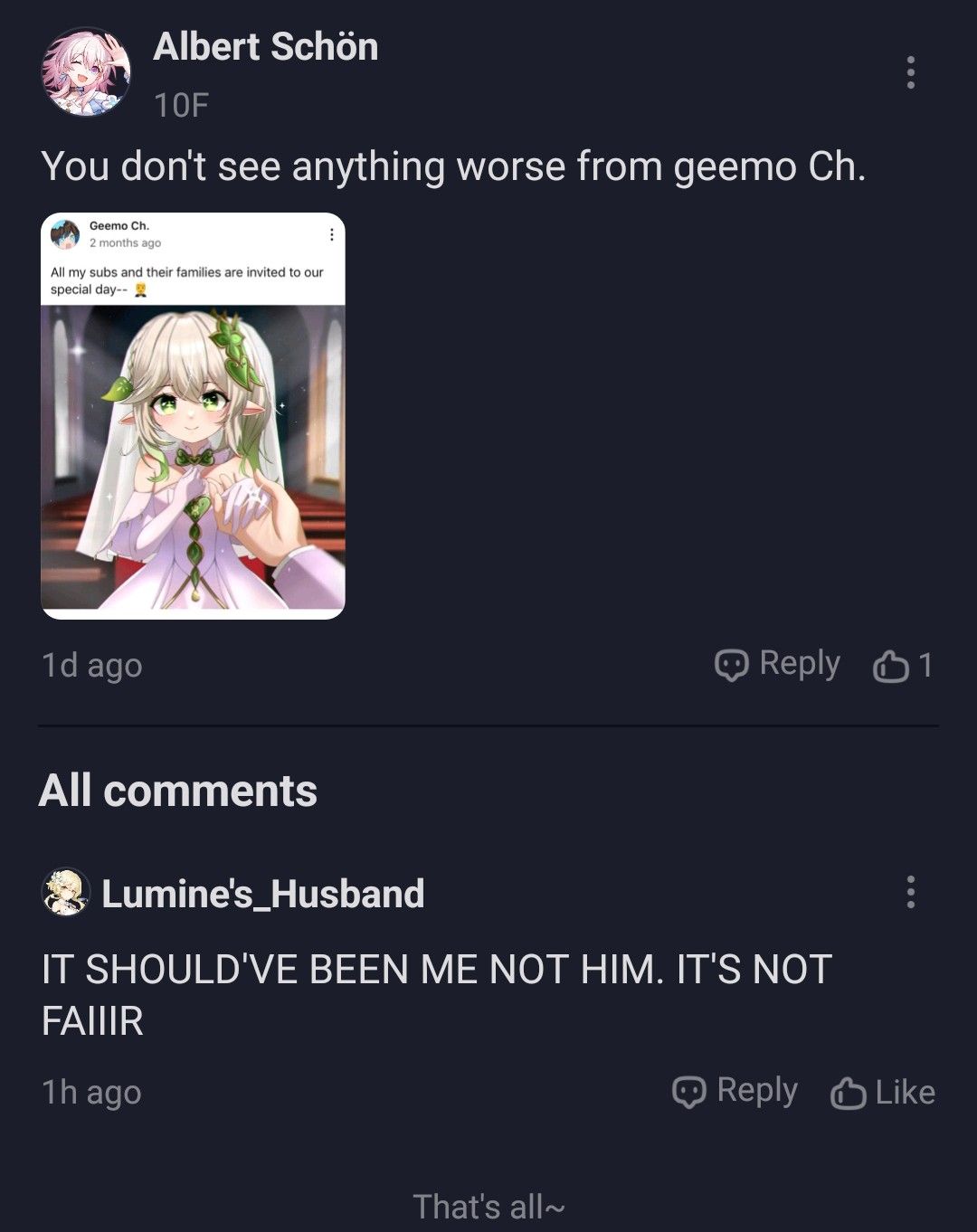
Task: Click the Lumine's_Husband username
Action: tap(263, 894)
